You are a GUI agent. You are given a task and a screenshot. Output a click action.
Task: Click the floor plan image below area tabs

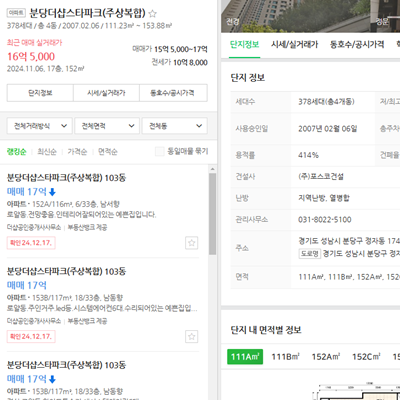click(357, 391)
